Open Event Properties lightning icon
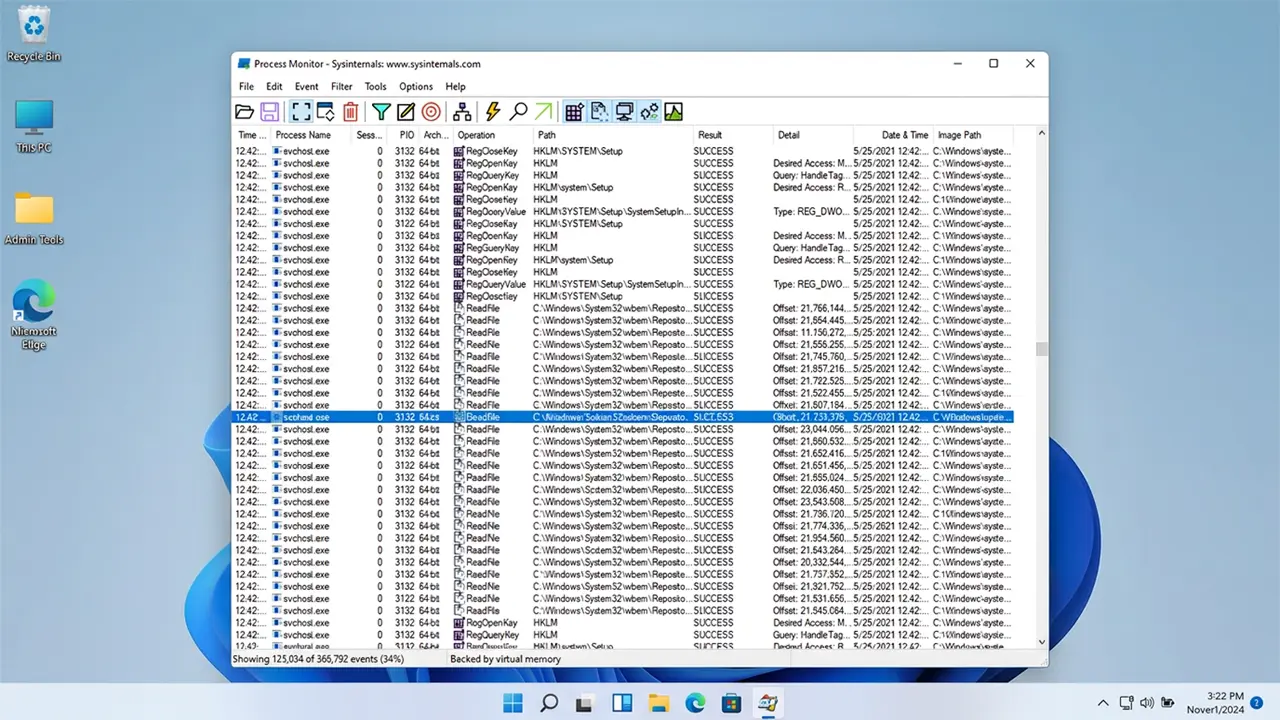Image resolution: width=1280 pixels, height=720 pixels. [x=493, y=112]
